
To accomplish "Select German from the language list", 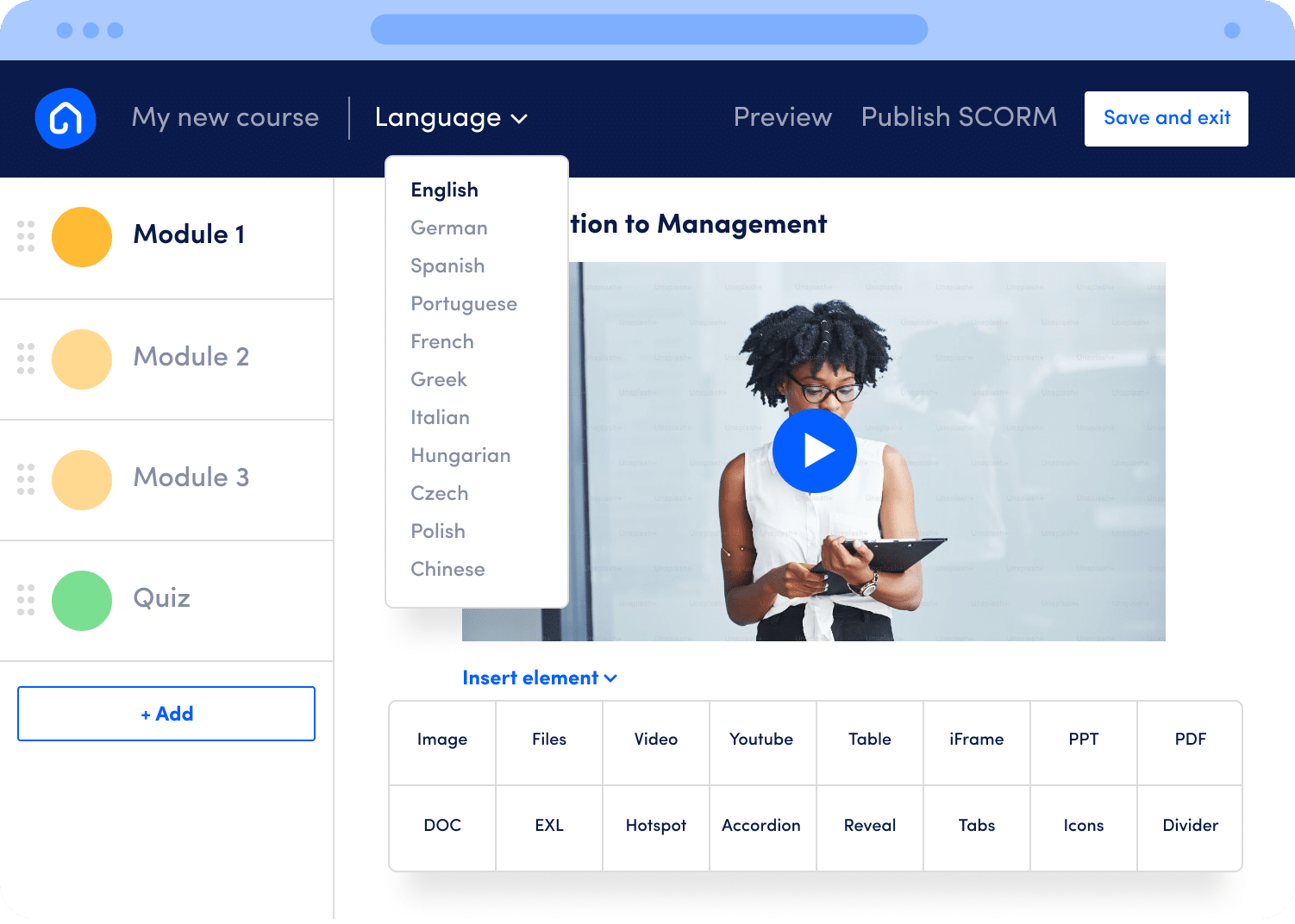I will (x=449, y=228).
